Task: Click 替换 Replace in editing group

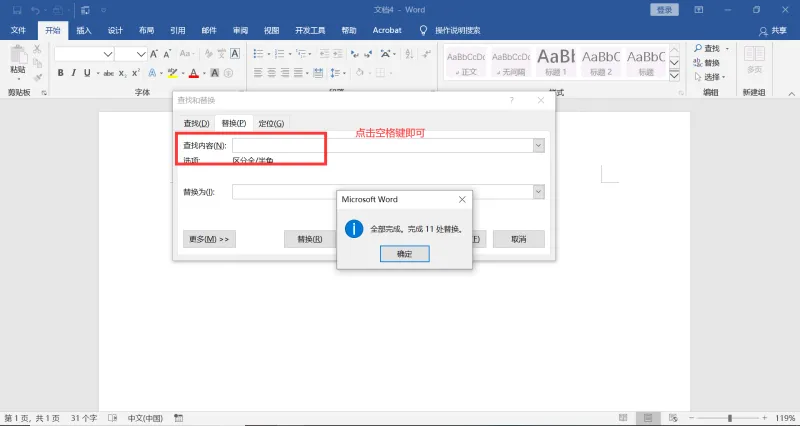Action: pos(707,63)
